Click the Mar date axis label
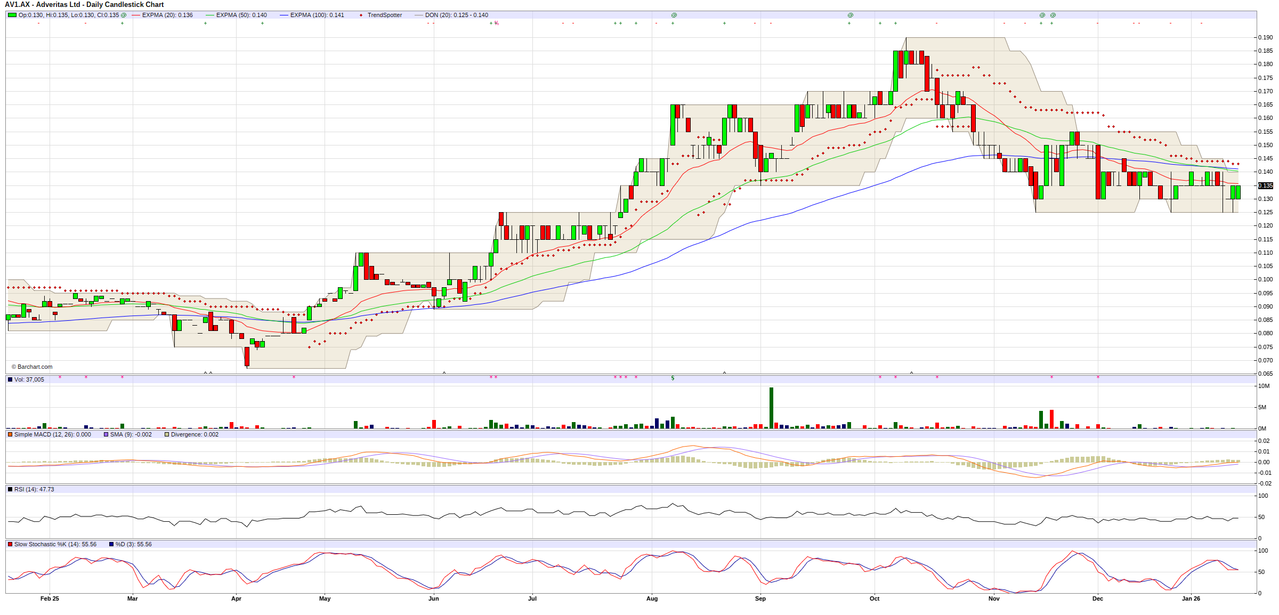The image size is (1279, 615). click(x=132, y=597)
